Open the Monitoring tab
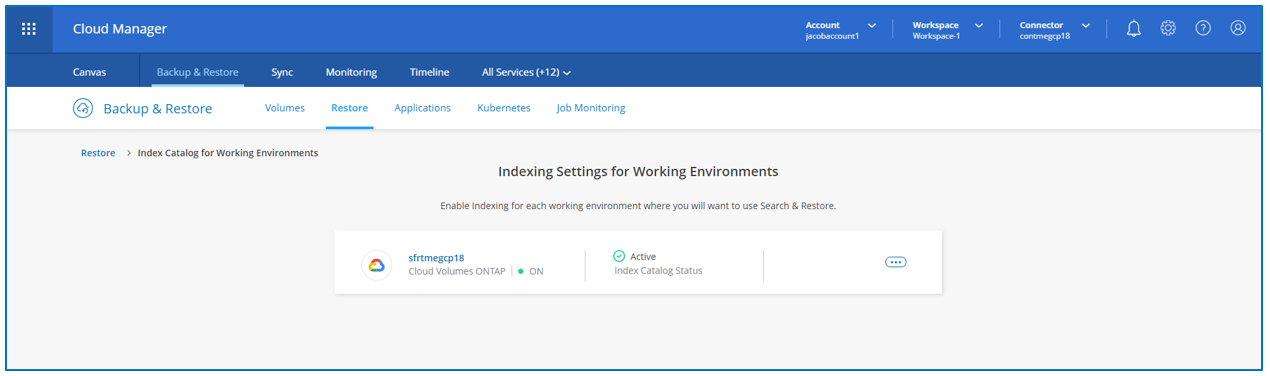The image size is (1270, 376). pyautogui.click(x=351, y=72)
